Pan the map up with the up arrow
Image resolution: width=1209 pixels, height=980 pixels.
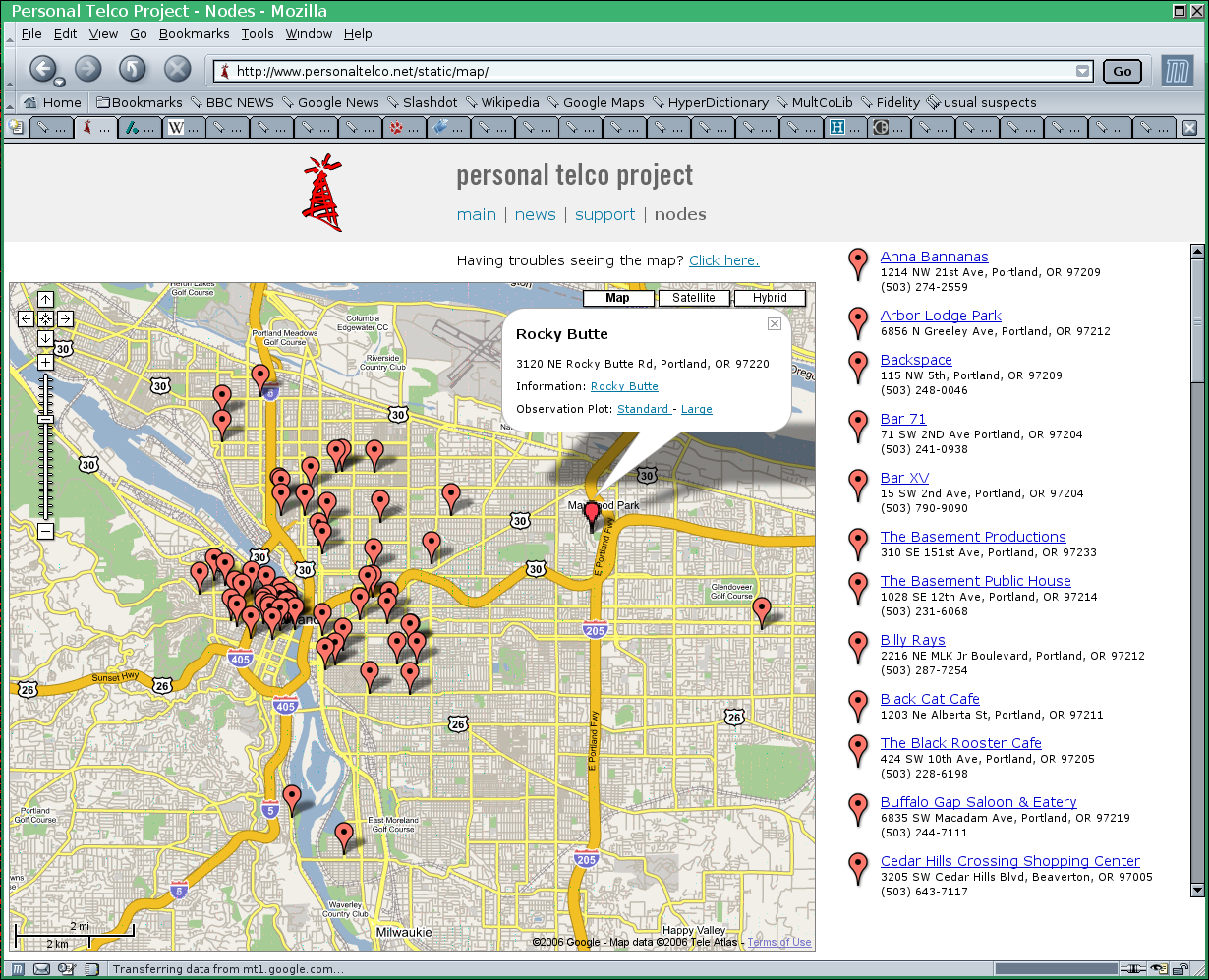click(x=45, y=300)
